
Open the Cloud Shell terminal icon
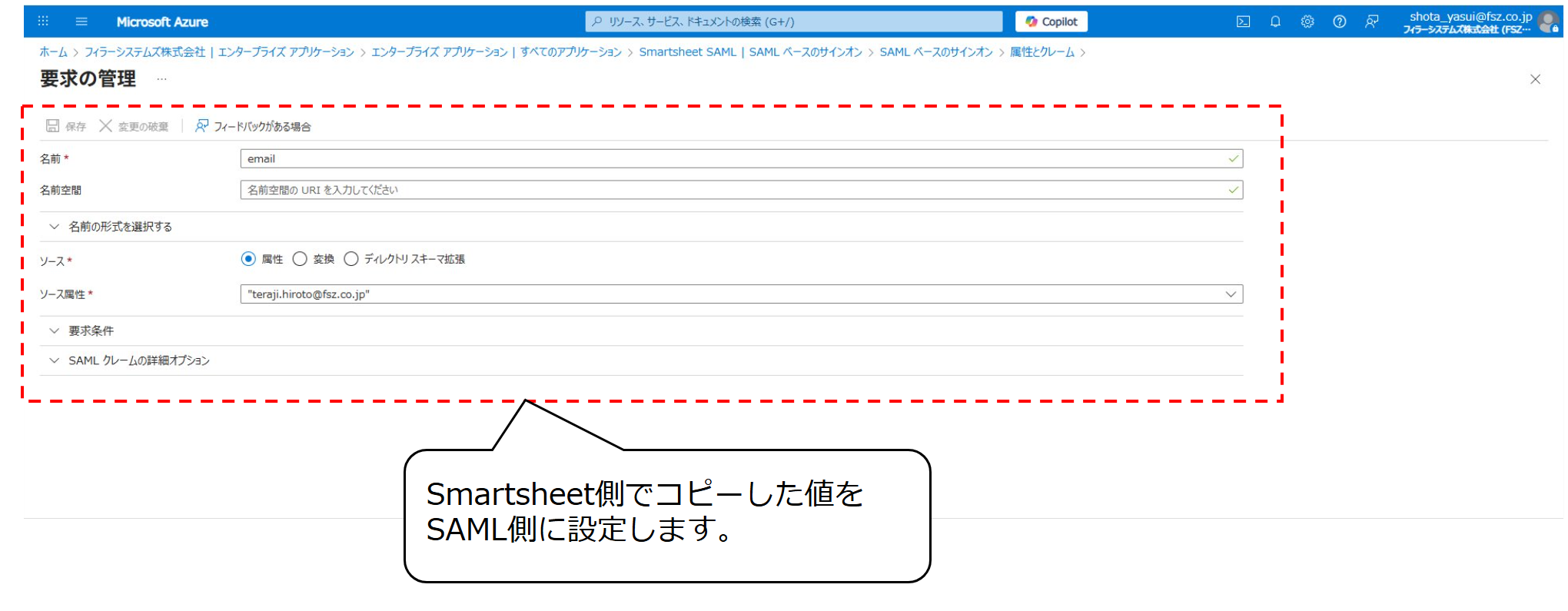[1243, 22]
